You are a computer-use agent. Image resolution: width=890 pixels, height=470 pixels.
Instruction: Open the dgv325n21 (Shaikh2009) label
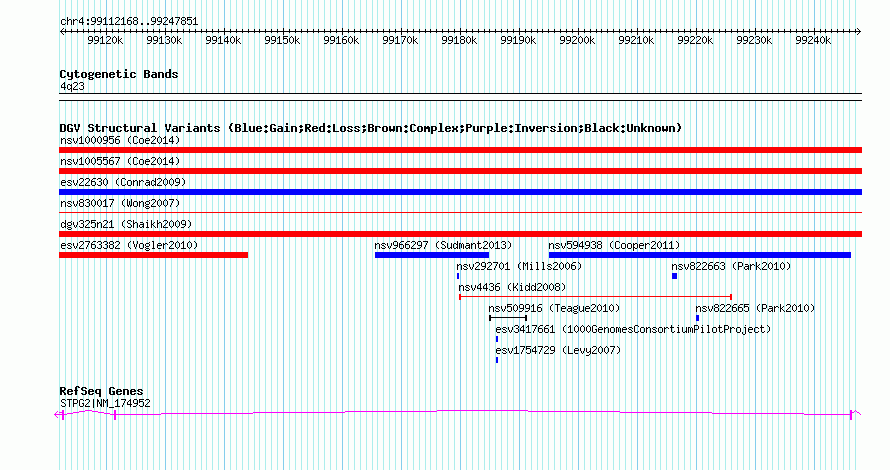coord(126,224)
